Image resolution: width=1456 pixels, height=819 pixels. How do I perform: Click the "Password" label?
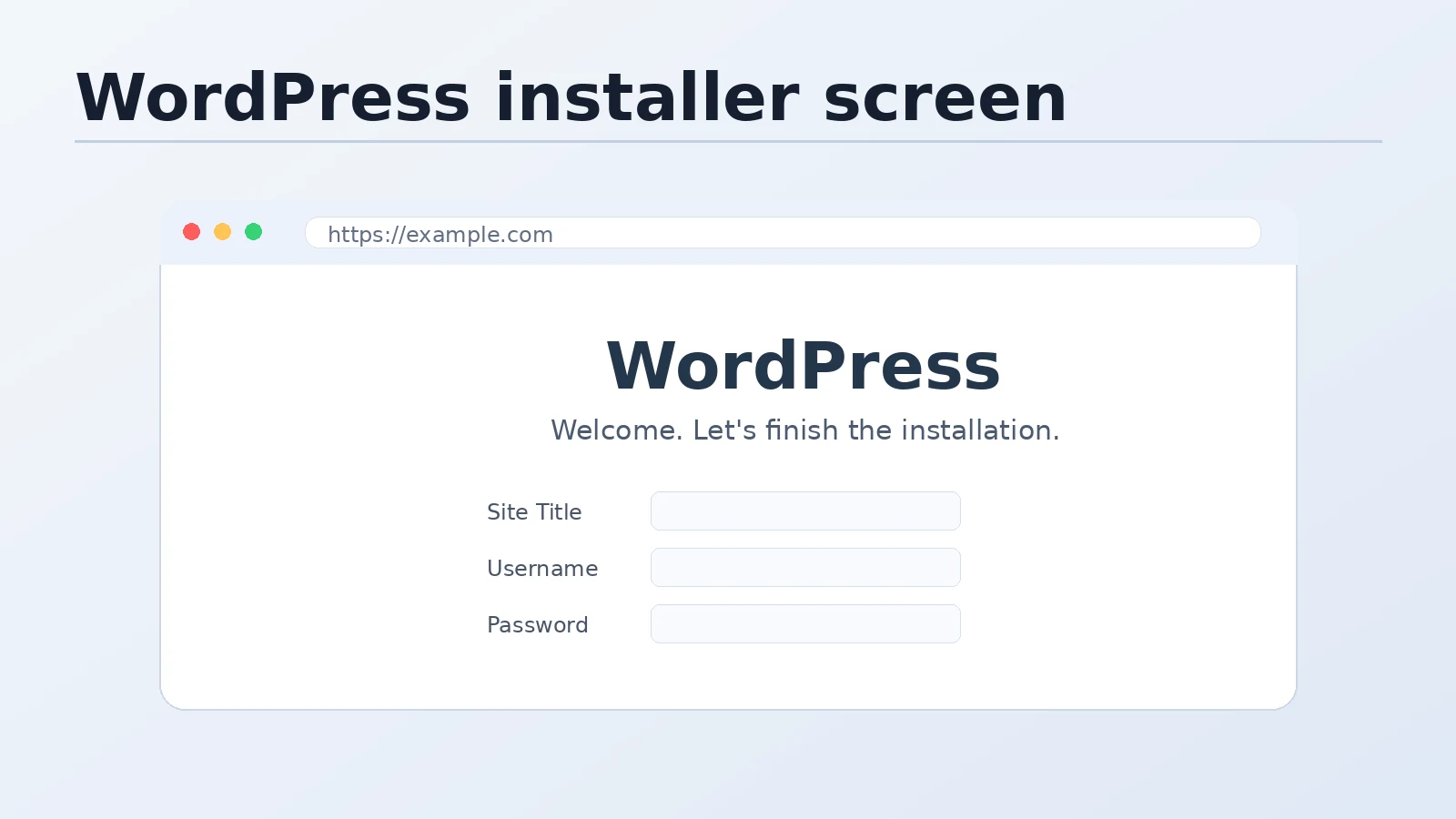538,624
